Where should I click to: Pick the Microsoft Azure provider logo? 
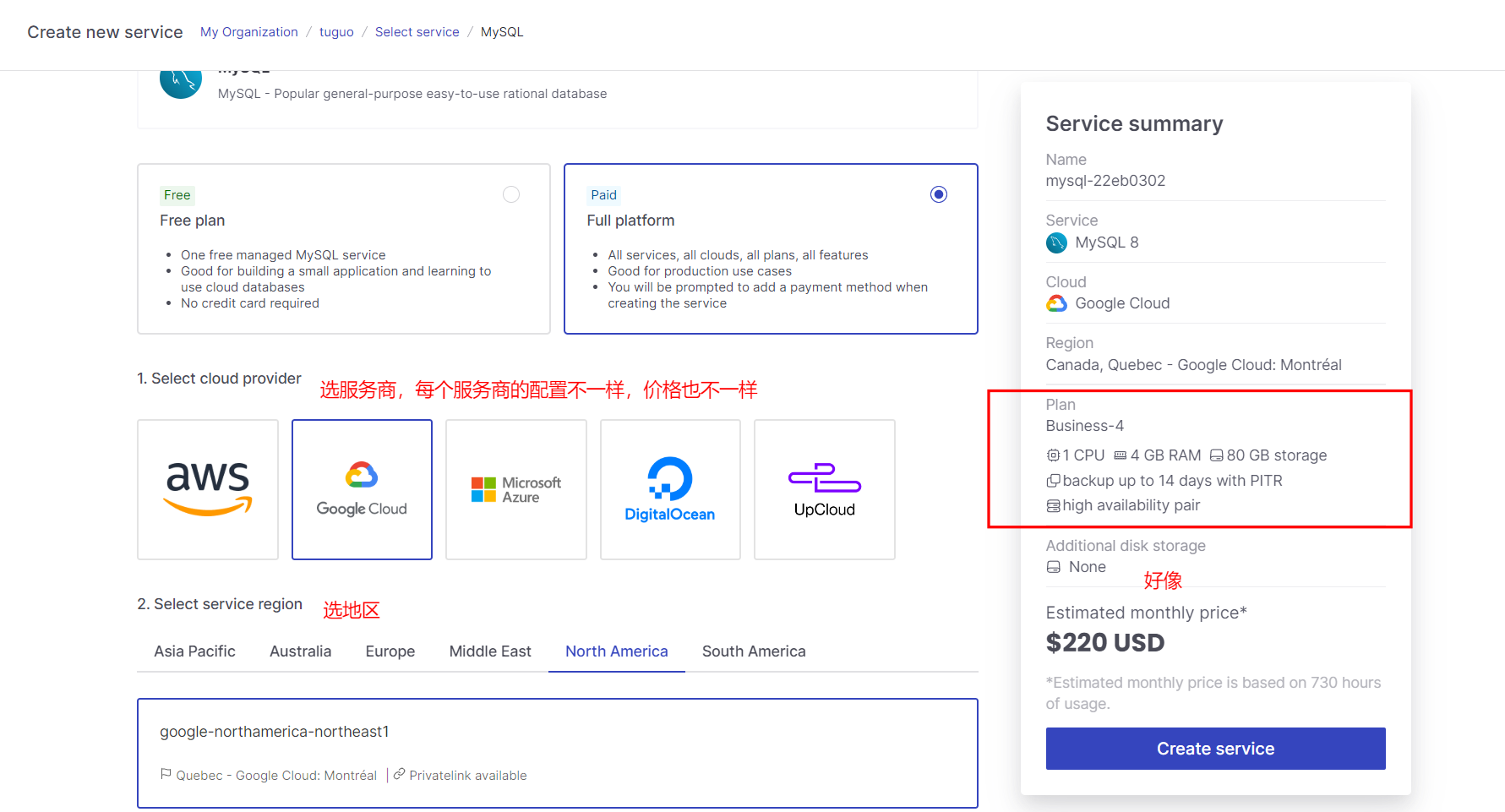(515, 489)
